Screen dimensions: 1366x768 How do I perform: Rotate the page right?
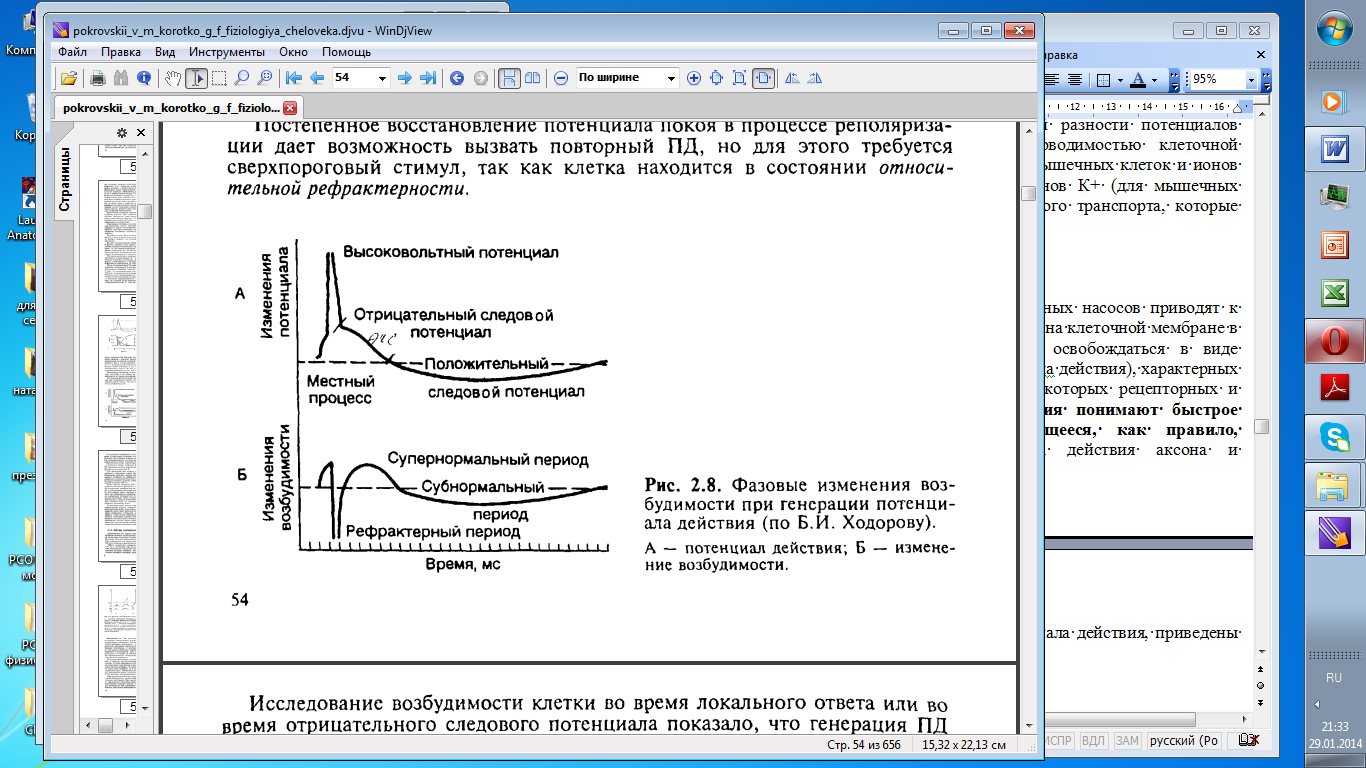(x=816, y=78)
